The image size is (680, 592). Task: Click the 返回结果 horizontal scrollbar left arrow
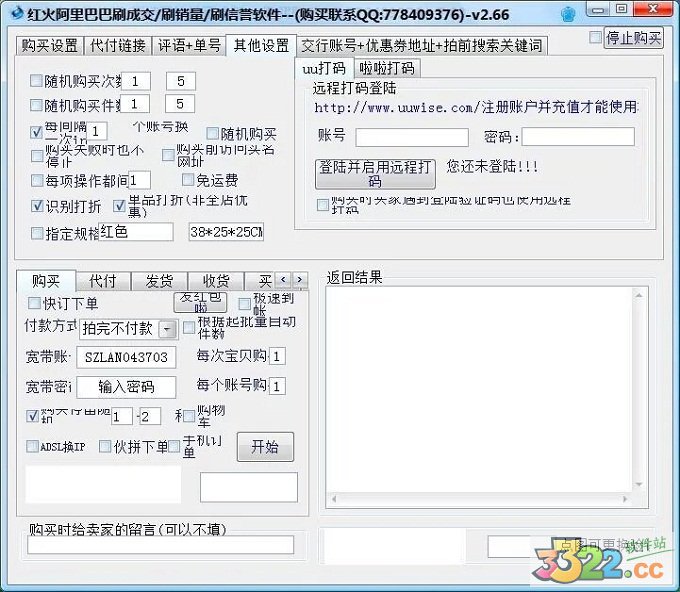click(334, 499)
